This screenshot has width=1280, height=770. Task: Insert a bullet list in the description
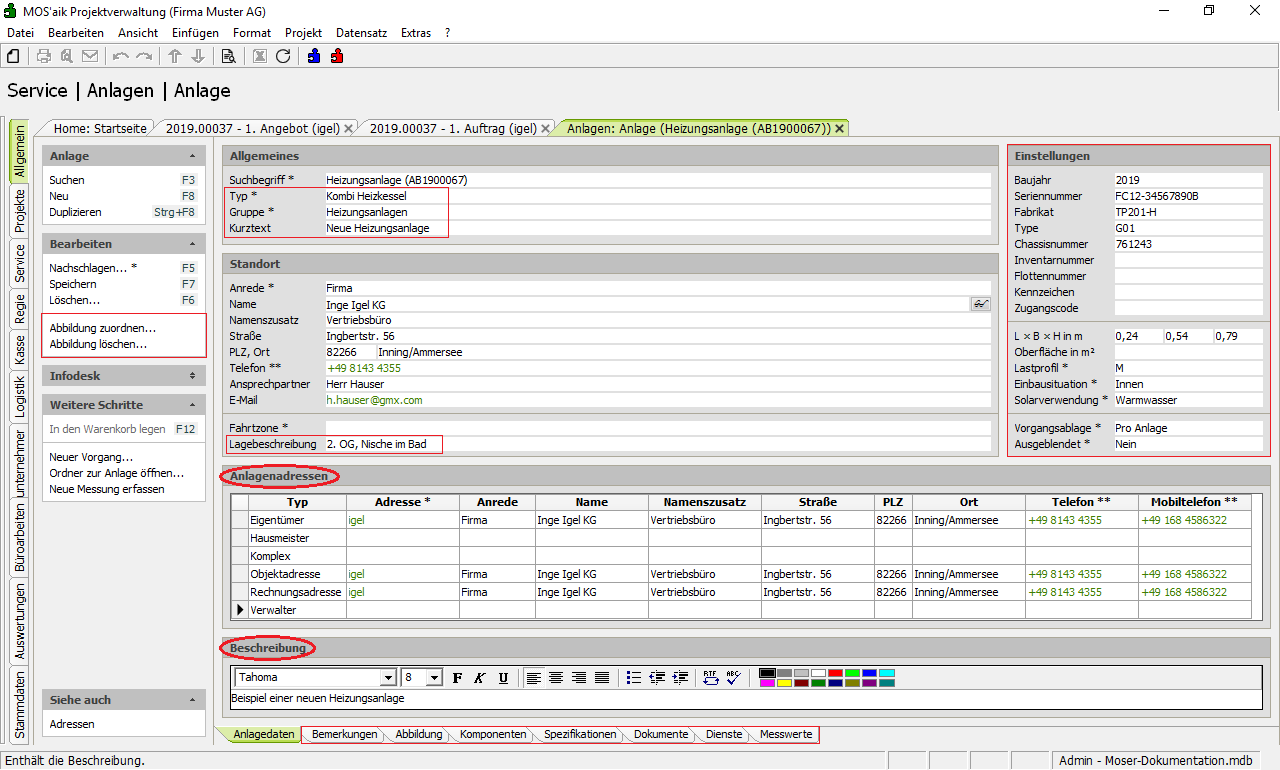633,678
